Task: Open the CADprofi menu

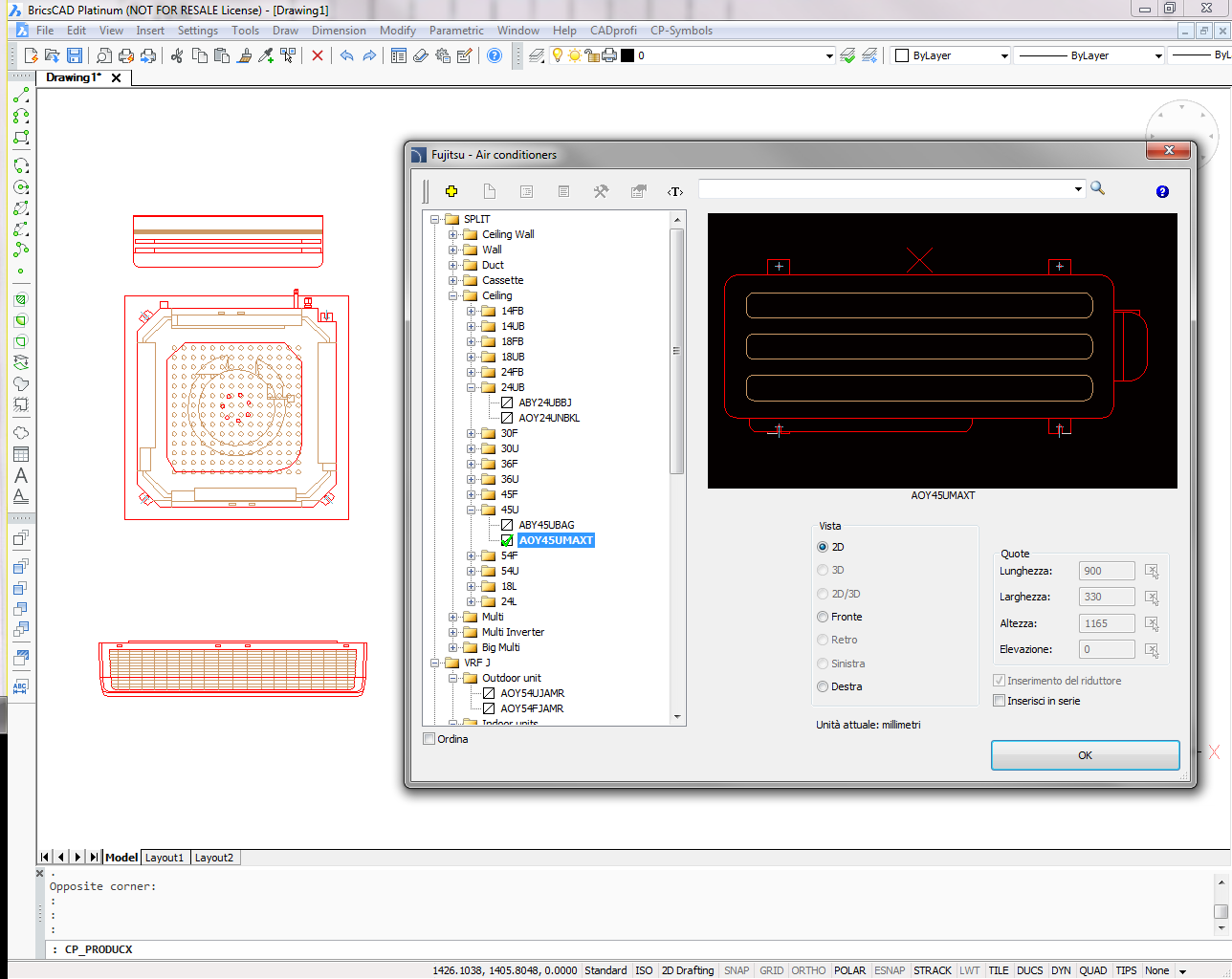Action: click(x=613, y=30)
